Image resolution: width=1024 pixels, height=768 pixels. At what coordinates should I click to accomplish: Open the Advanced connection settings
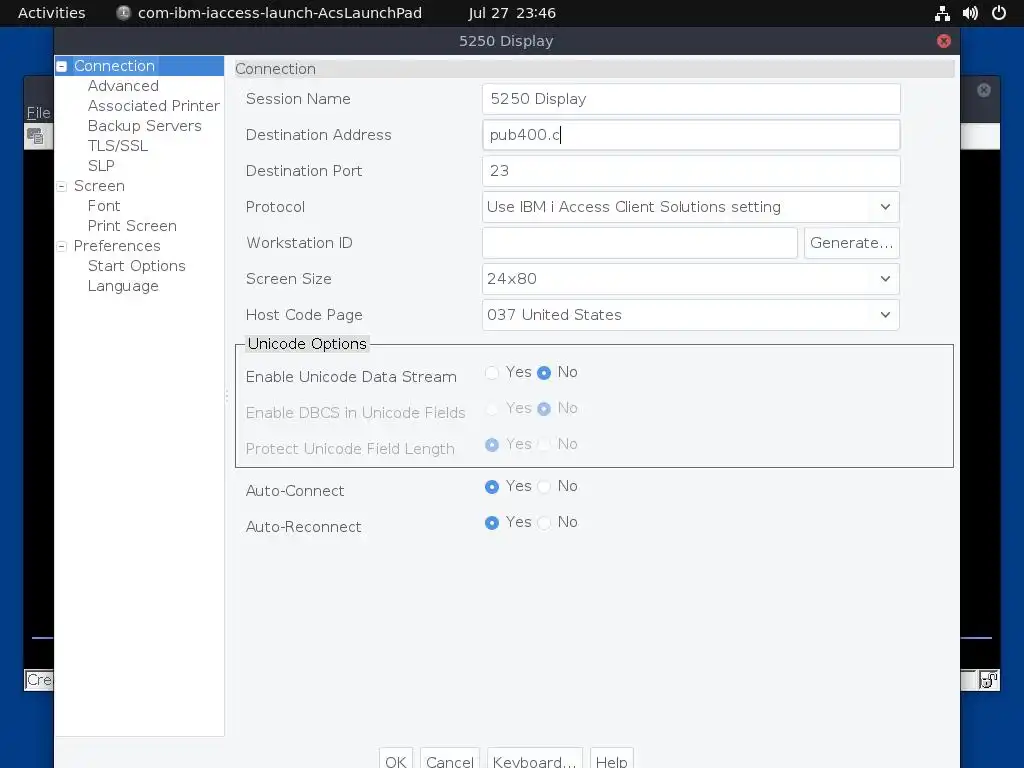pos(123,86)
